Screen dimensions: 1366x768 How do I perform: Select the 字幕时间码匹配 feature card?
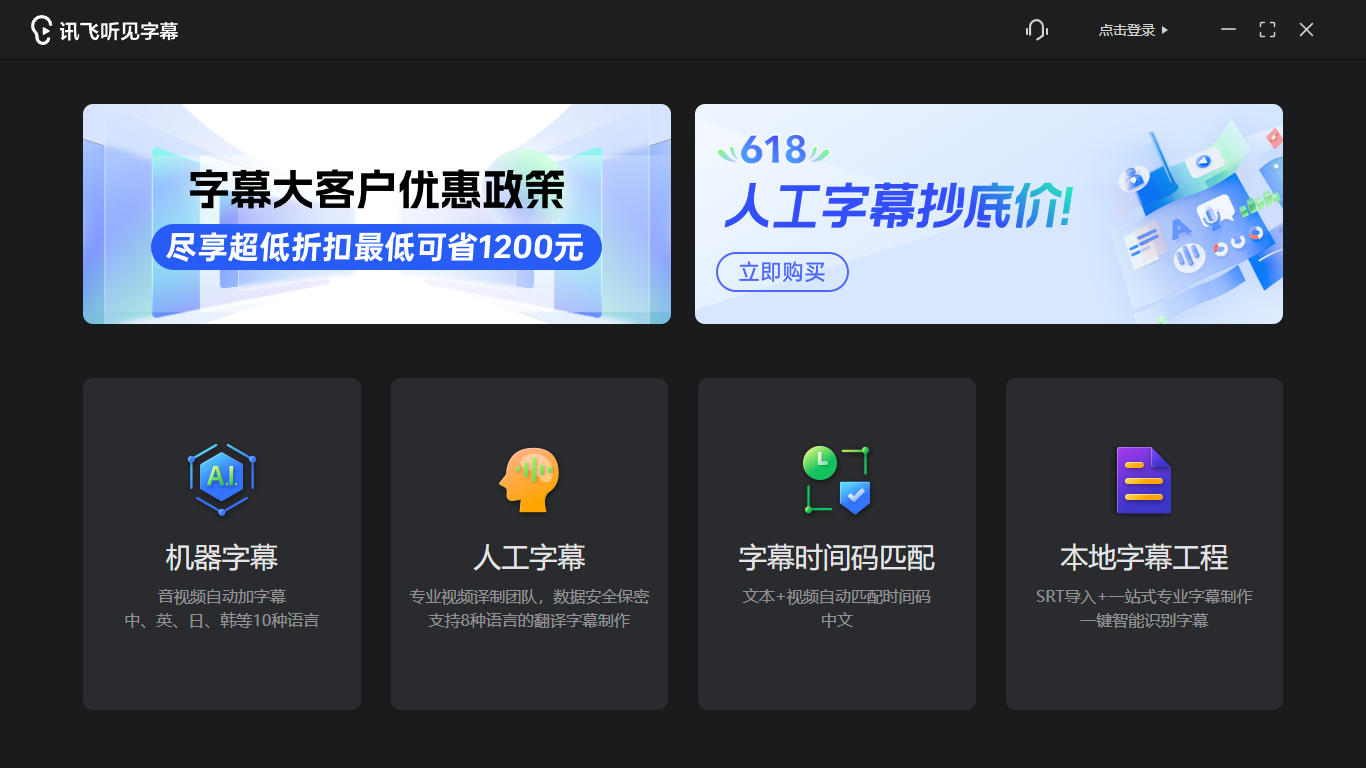point(836,545)
